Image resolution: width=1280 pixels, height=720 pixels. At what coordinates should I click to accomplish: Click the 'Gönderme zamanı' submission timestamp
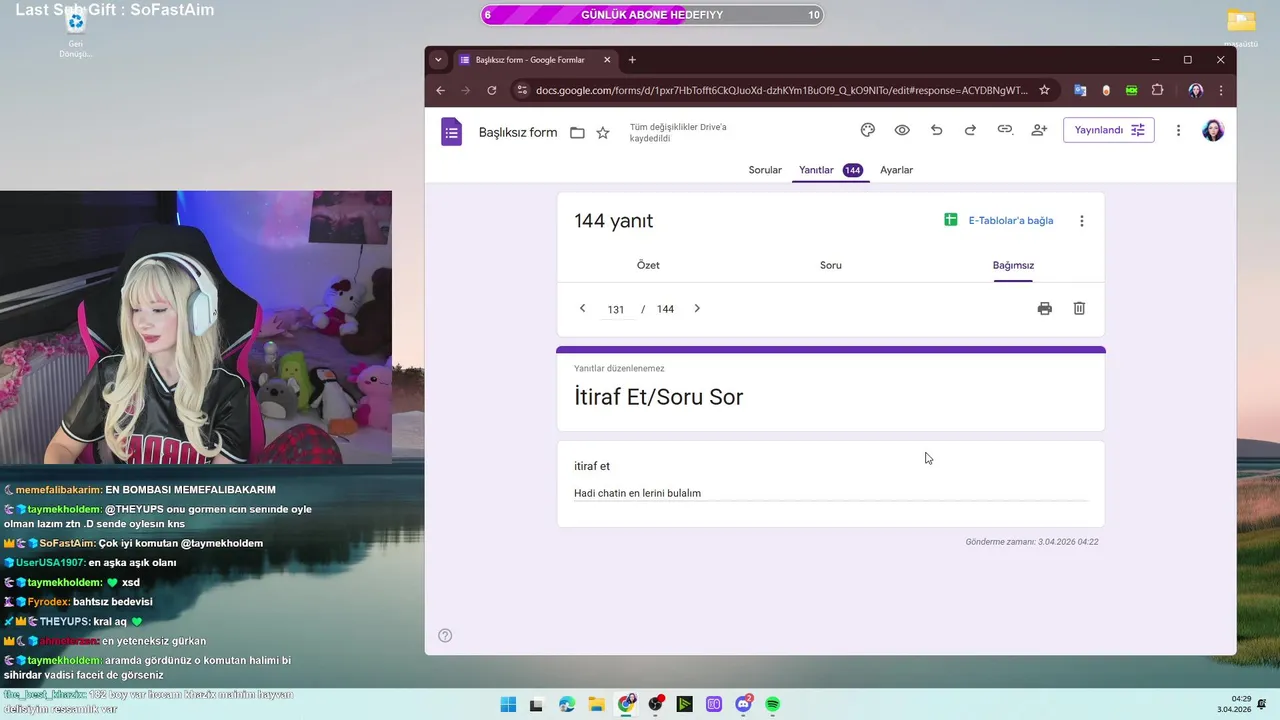tap(1032, 542)
